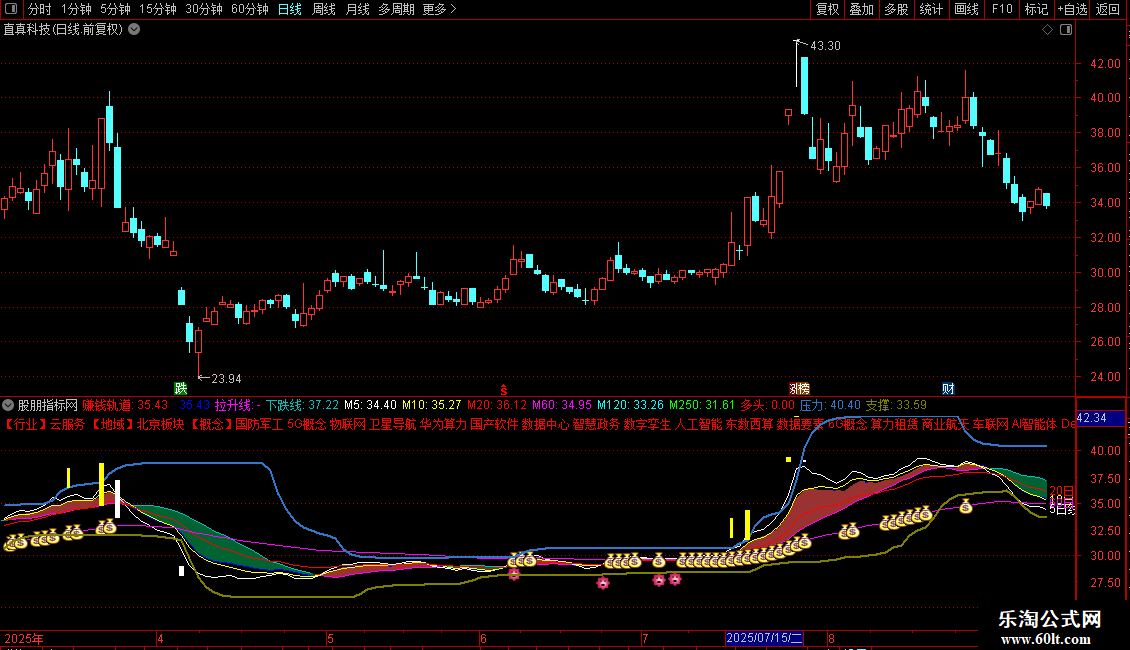The image size is (1130, 650).
Task: Open the 统计 statistics button
Action: 931,9
